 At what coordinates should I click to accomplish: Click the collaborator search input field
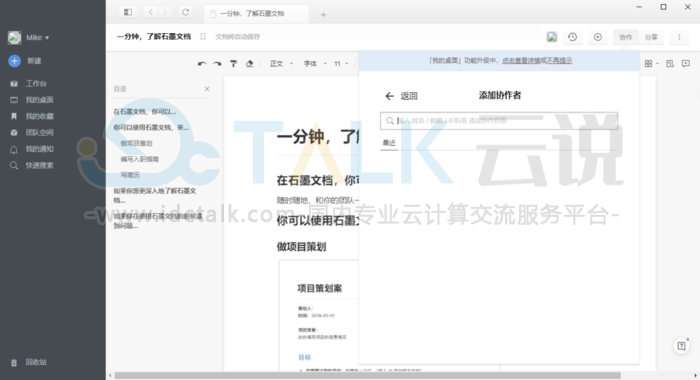tap(499, 121)
